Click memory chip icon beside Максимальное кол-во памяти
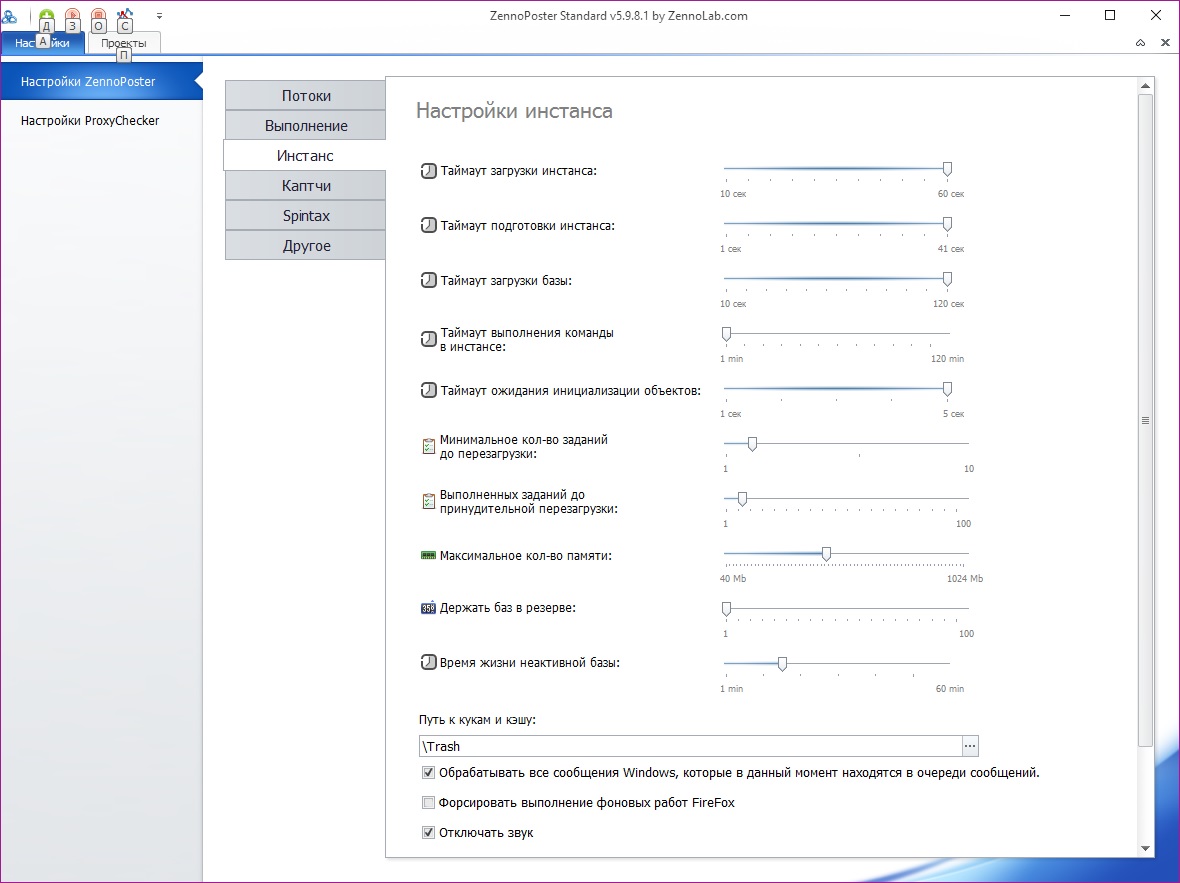Image resolution: width=1180 pixels, height=883 pixels. click(428, 556)
